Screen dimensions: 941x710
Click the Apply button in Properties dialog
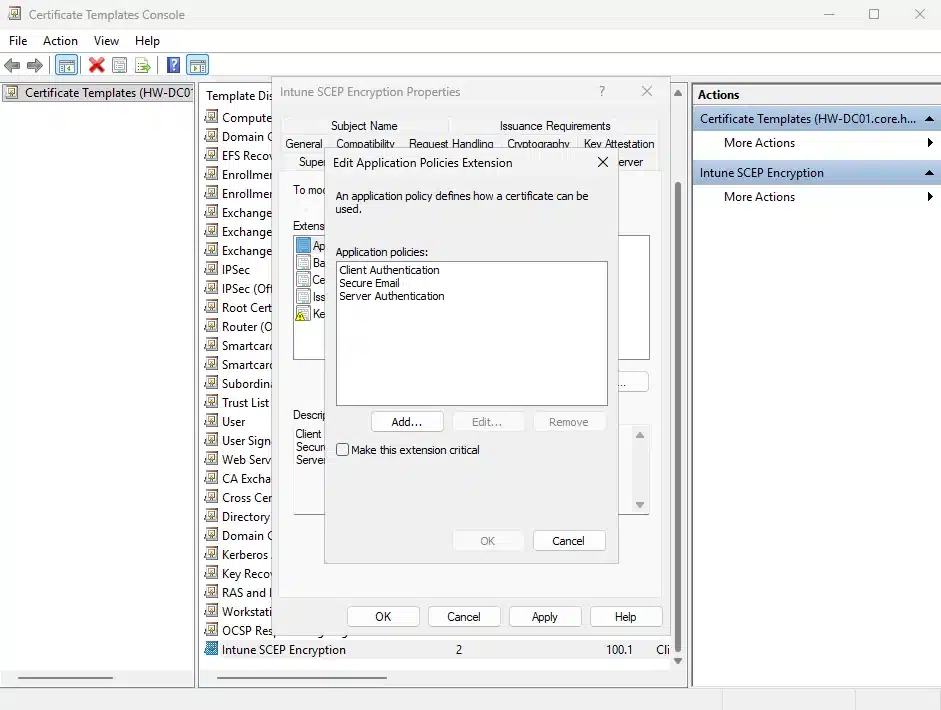[544, 617]
